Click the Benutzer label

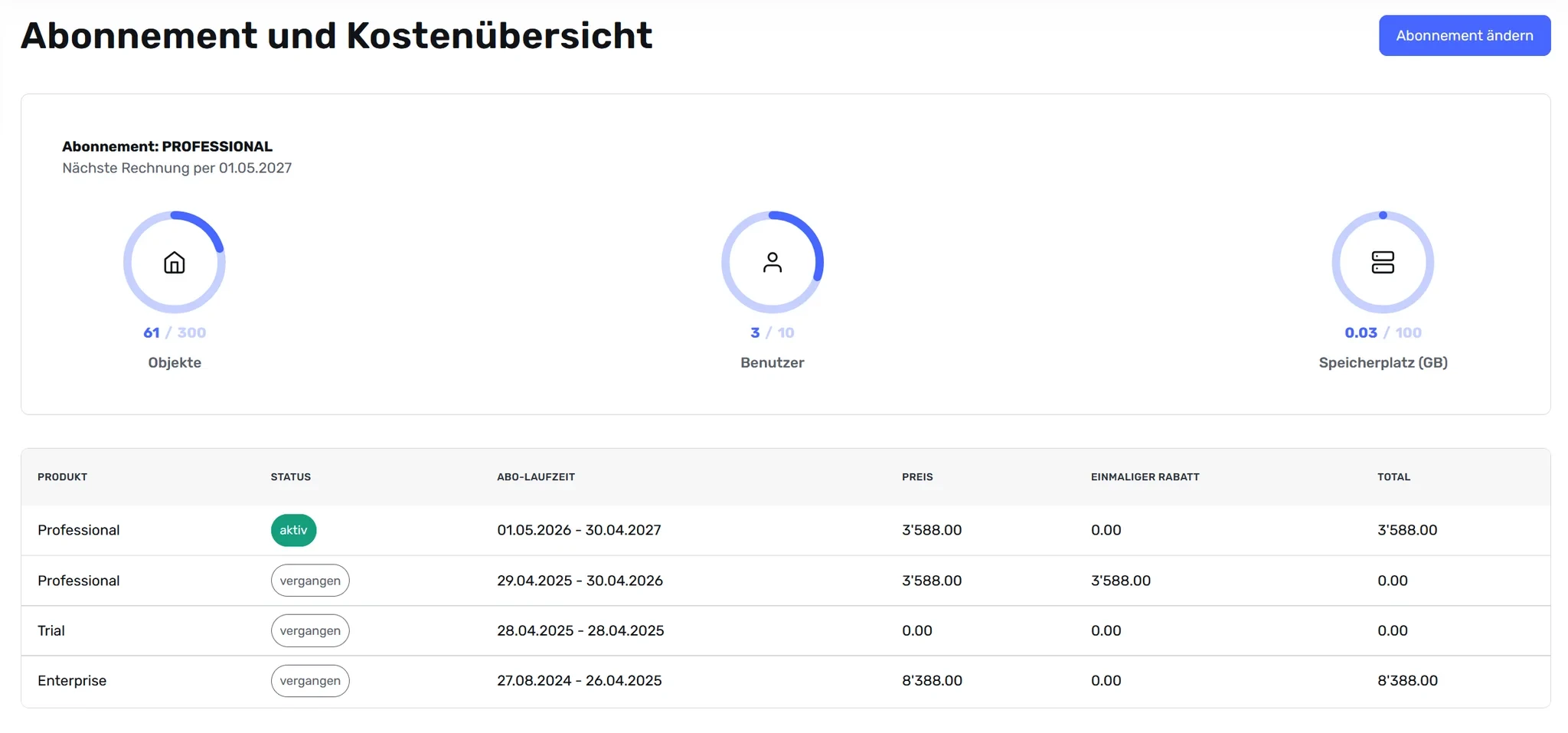773,362
